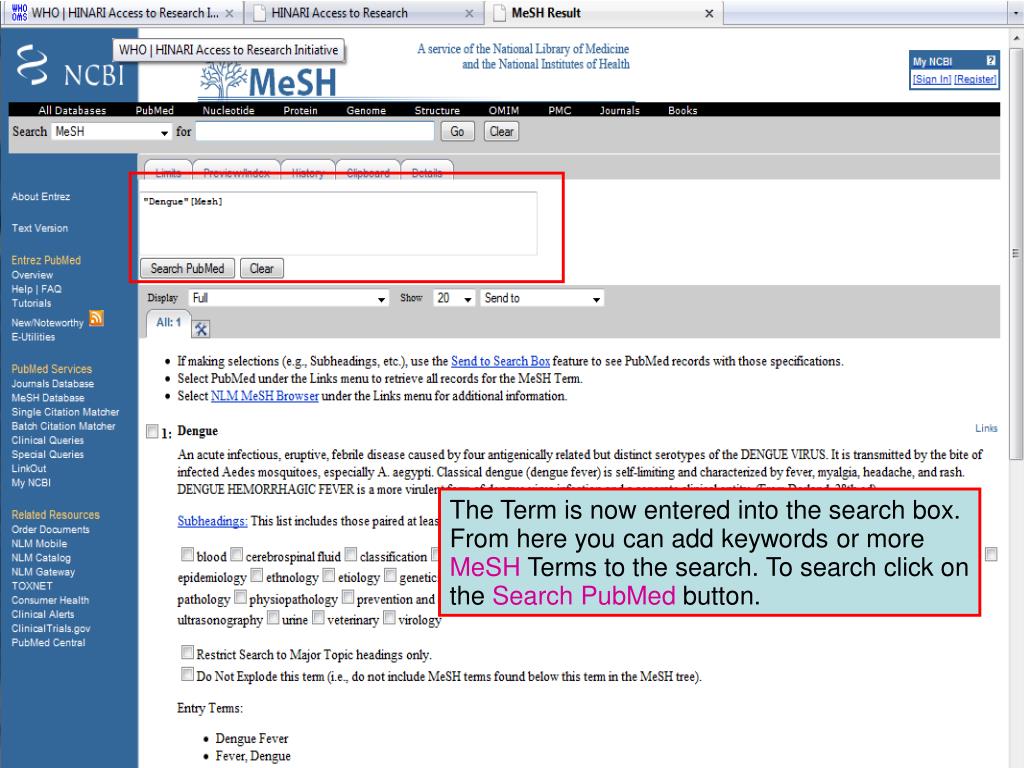Close the MeSH Result browser tab
This screenshot has width=1024, height=768.
(709, 13)
